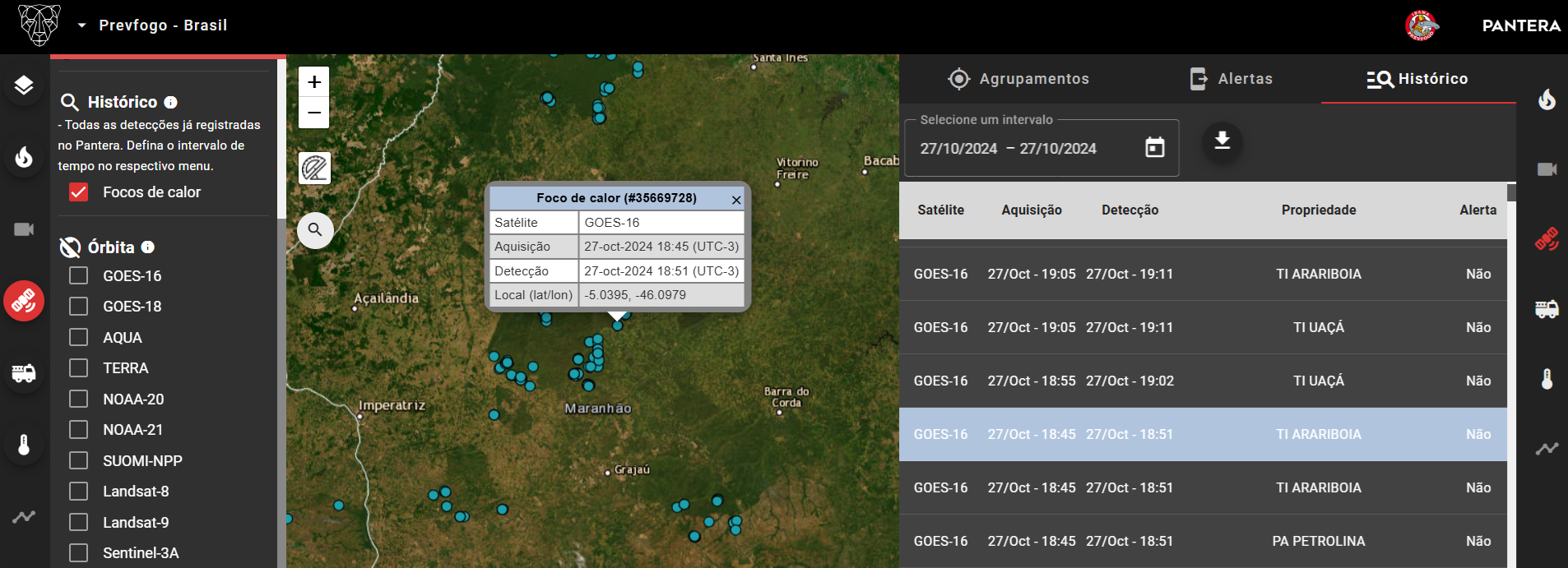Zoom in on the map
Viewport: 1568px width, 568px height.
[313, 82]
